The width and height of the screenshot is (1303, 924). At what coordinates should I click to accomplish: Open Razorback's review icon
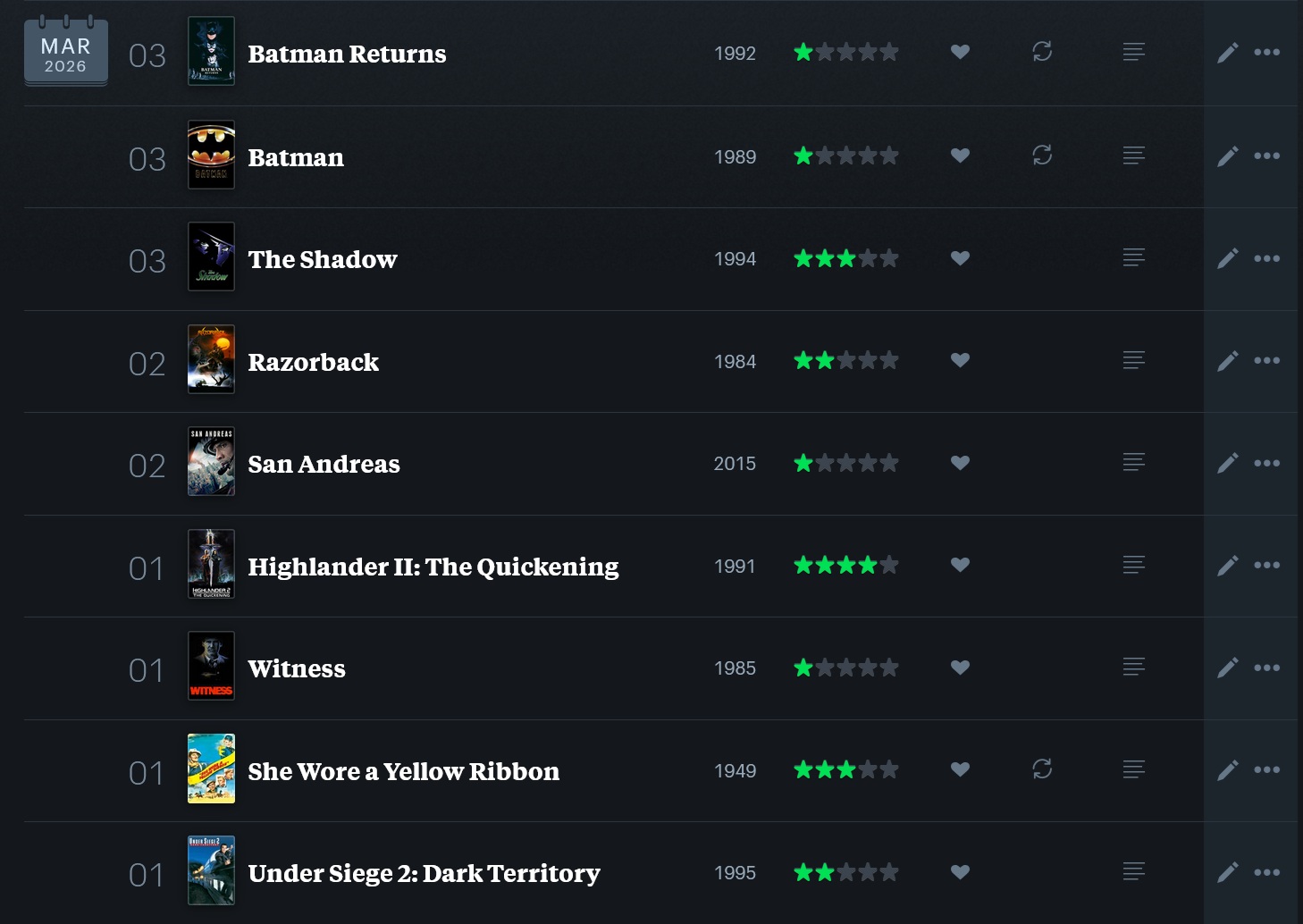pyautogui.click(x=1134, y=360)
